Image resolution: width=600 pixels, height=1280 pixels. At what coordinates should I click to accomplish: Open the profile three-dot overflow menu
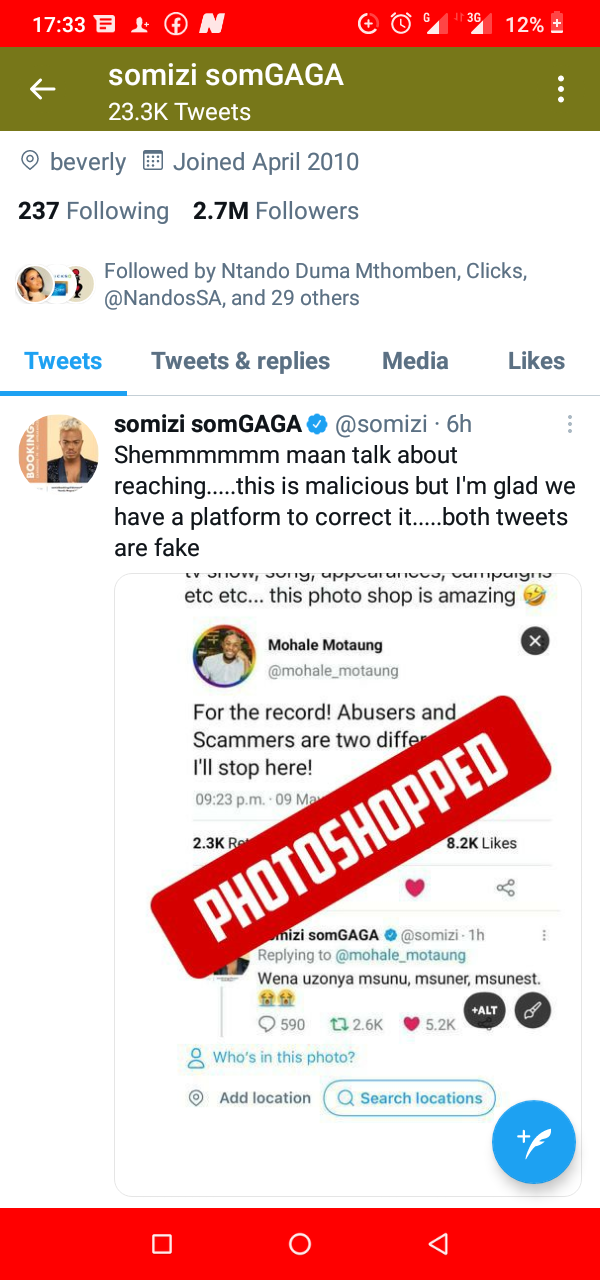(x=561, y=89)
